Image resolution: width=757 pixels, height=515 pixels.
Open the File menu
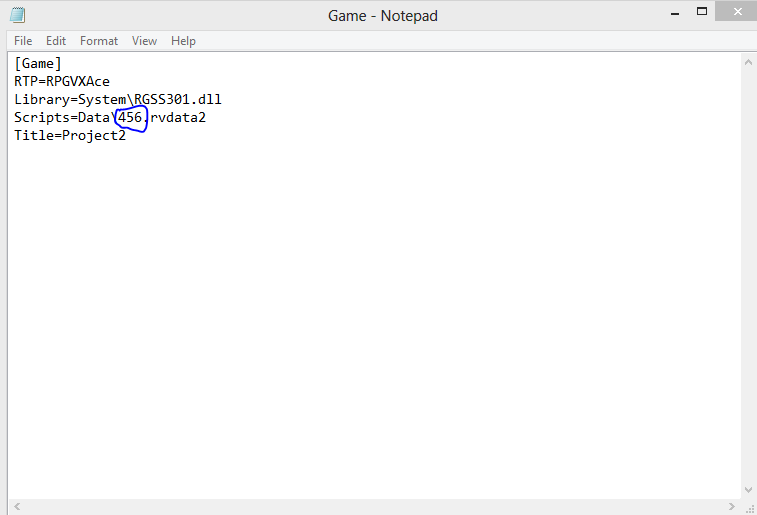click(23, 41)
